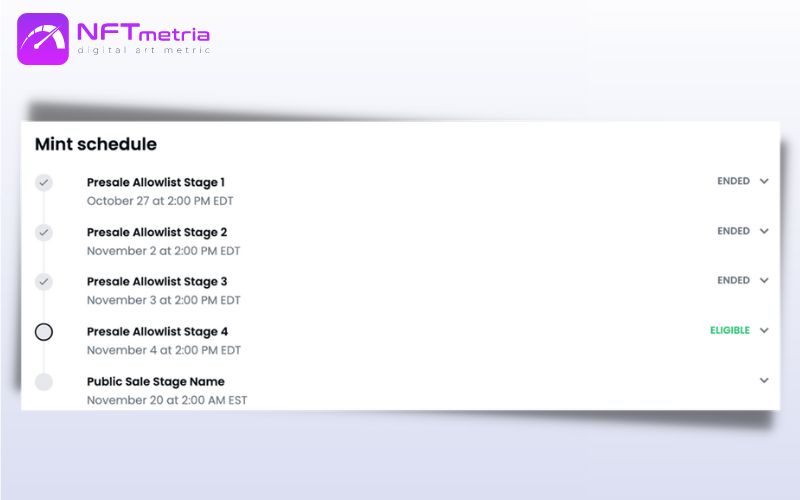Click the Stage 3 completed checkmark icon
This screenshot has width=800, height=500.
click(44, 282)
